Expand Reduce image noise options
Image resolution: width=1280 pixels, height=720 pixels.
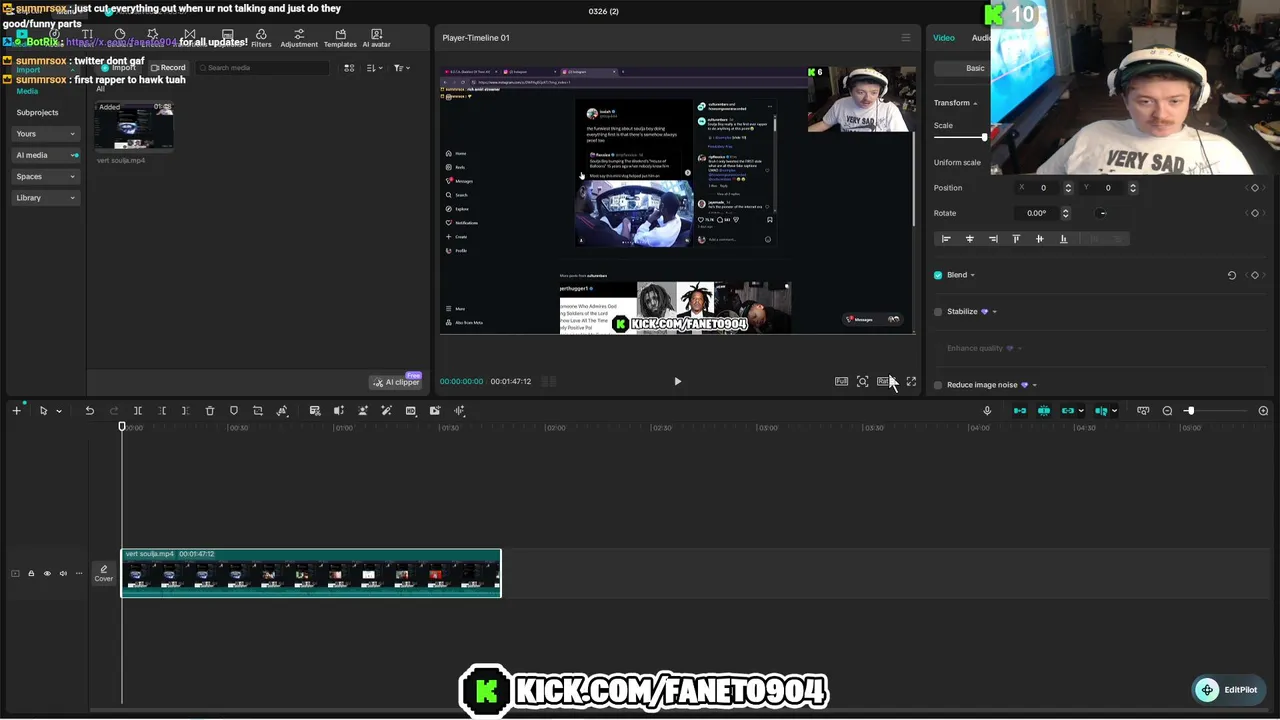coord(1034,385)
